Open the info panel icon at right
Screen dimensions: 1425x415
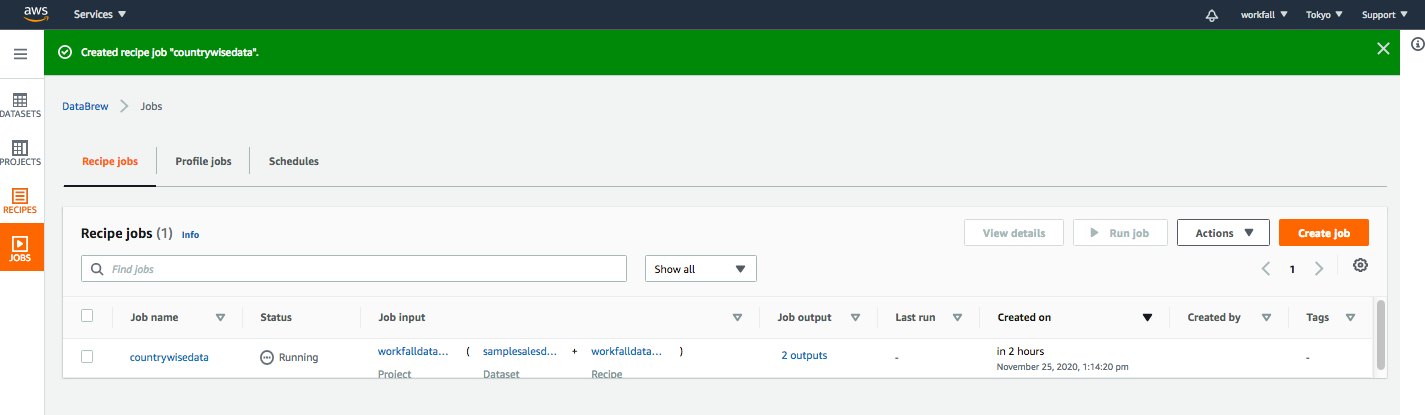pos(1417,44)
